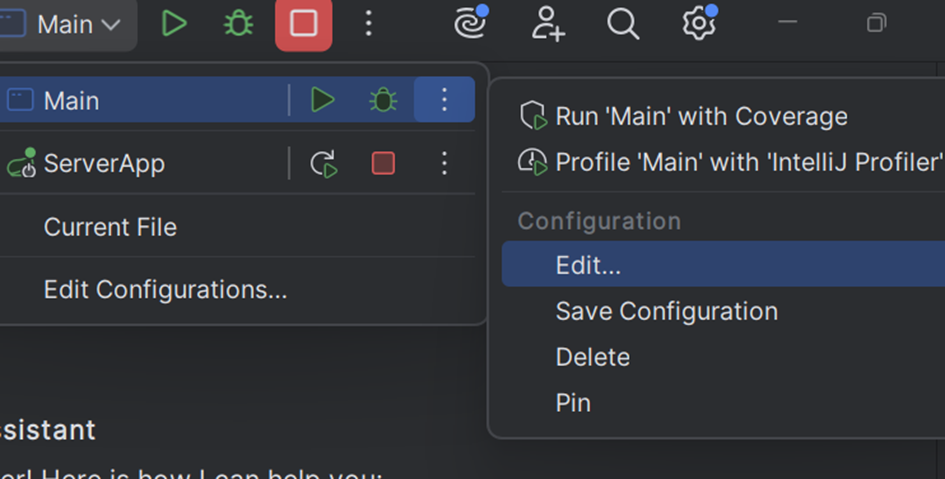Debug Main from the configurations list
Viewport: 945px width, 479px height.
[x=383, y=100]
